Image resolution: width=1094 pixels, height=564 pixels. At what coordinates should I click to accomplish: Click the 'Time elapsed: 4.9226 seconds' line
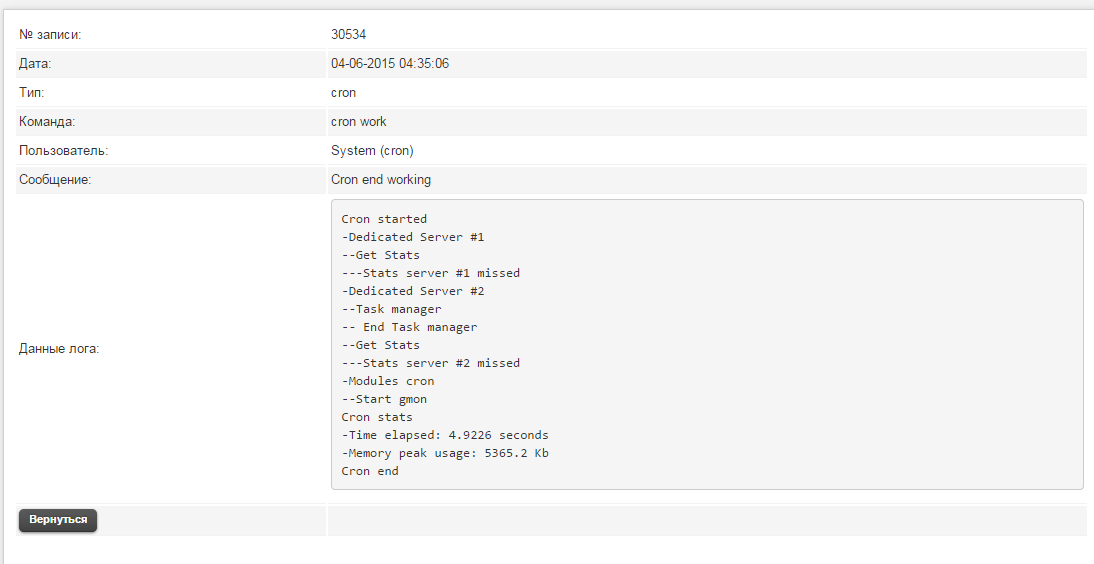click(x=445, y=435)
